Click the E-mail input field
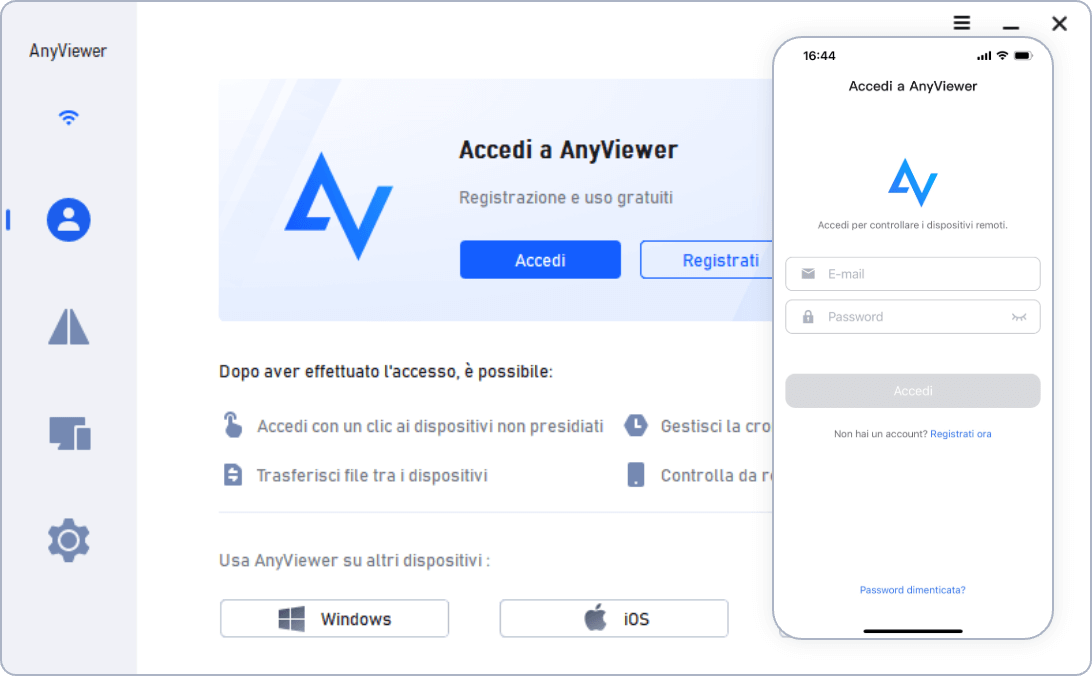Screen dimensions: 1092x676 coord(912,274)
